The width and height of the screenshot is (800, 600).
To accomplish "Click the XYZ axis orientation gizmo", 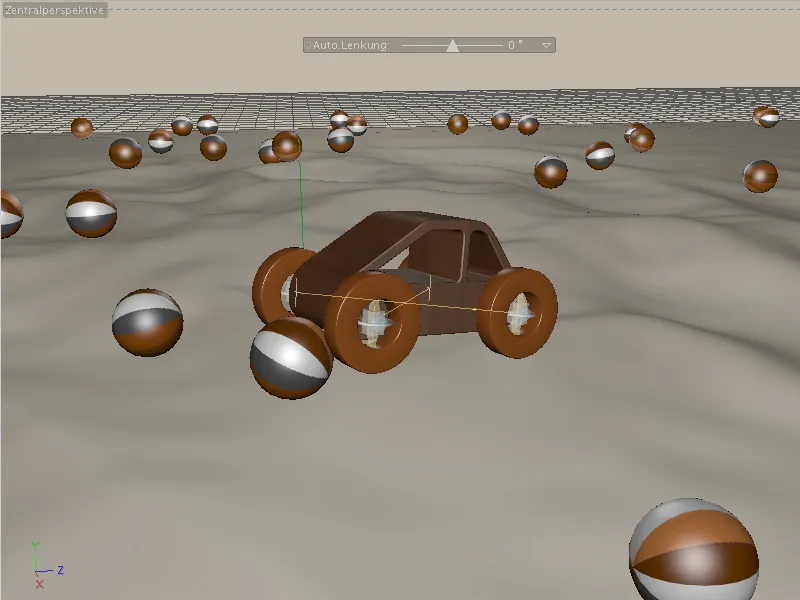I will [x=45, y=566].
